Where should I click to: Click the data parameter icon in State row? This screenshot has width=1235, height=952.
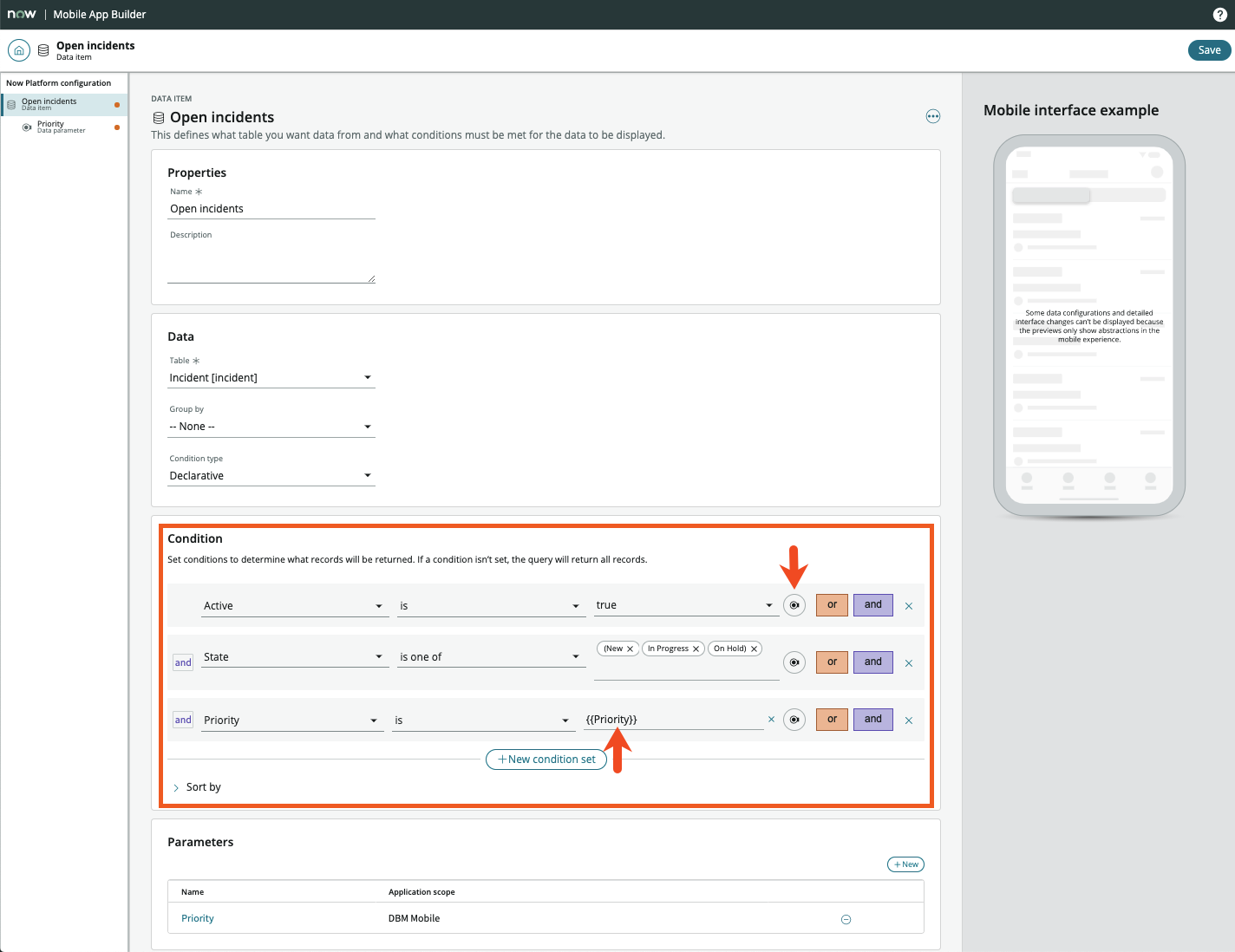794,662
